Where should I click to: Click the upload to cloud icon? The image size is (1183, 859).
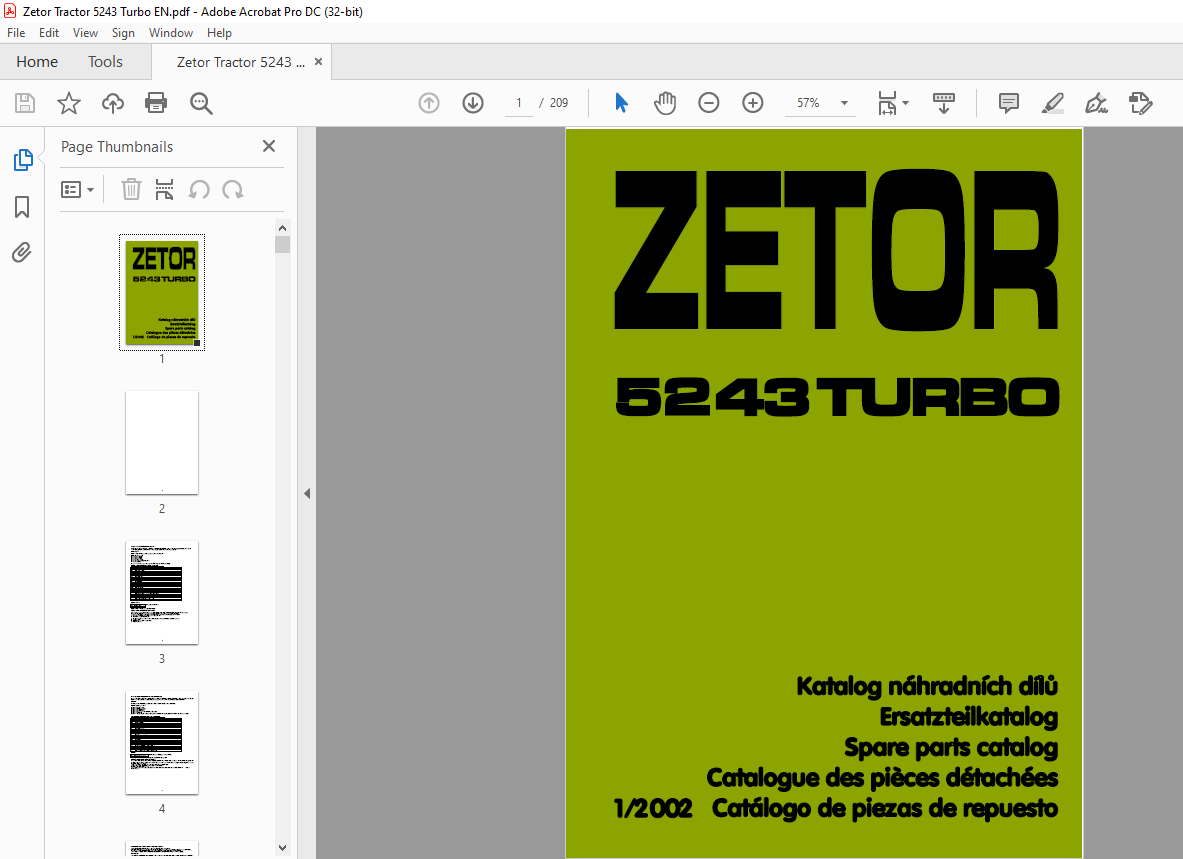(112, 103)
